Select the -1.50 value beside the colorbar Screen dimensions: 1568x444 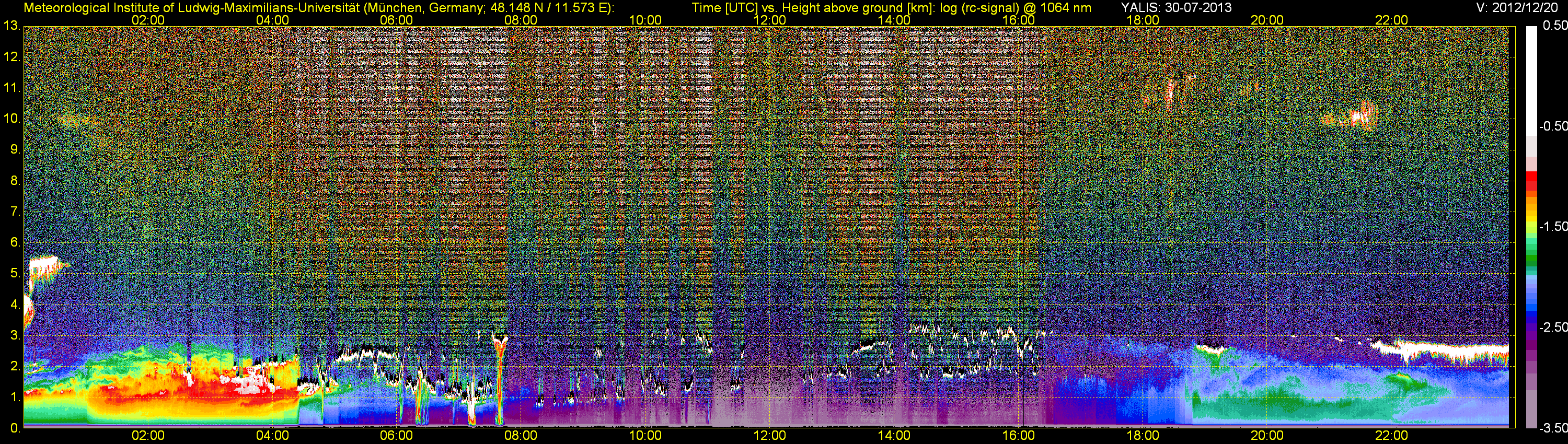(x=1553, y=227)
